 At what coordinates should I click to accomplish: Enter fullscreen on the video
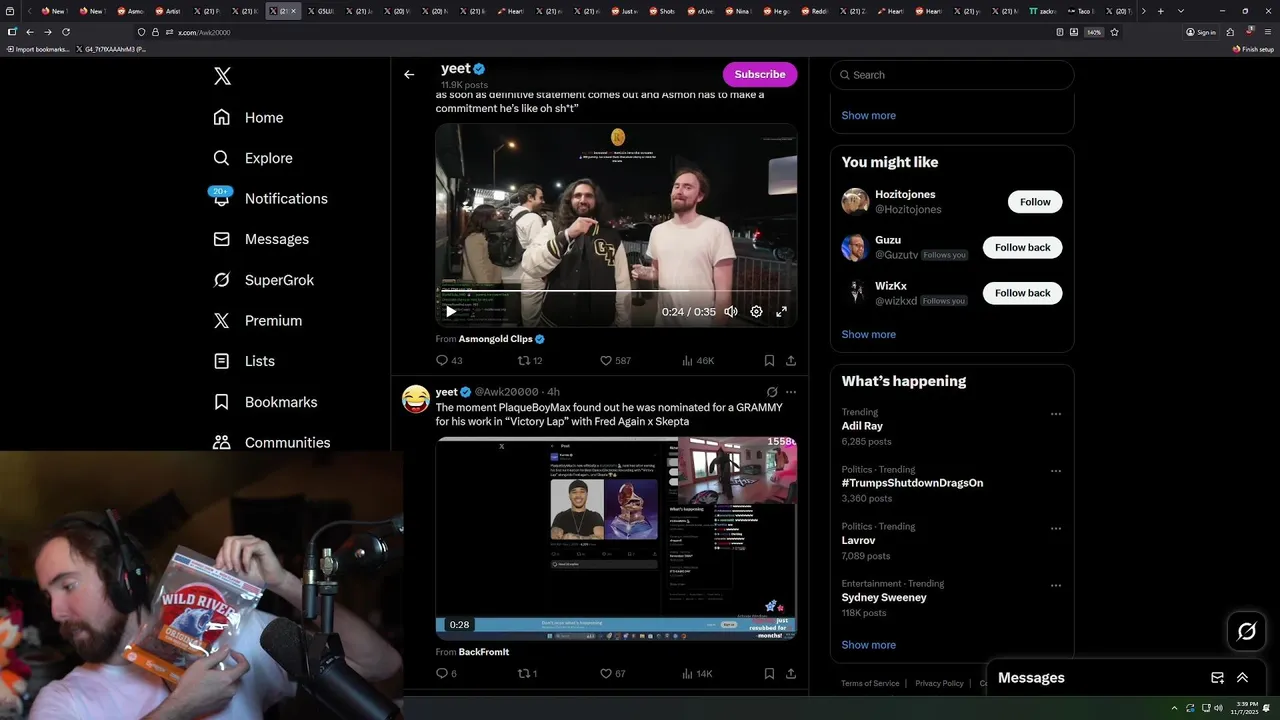coord(781,311)
